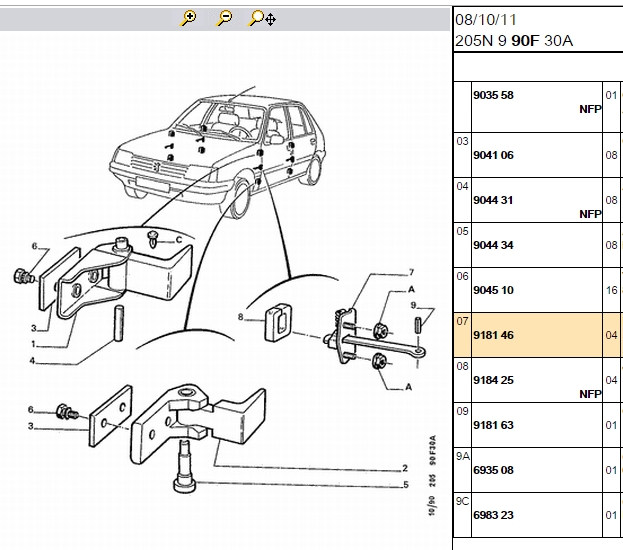Click reference 05 in parts table

(x=462, y=231)
